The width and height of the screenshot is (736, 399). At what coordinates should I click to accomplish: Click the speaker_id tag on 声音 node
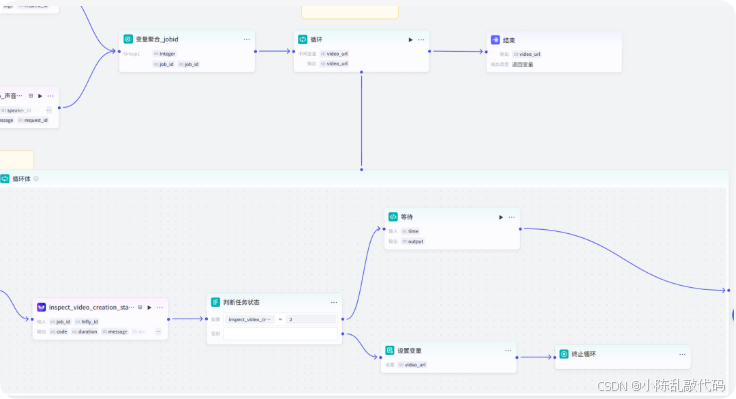(x=16, y=110)
